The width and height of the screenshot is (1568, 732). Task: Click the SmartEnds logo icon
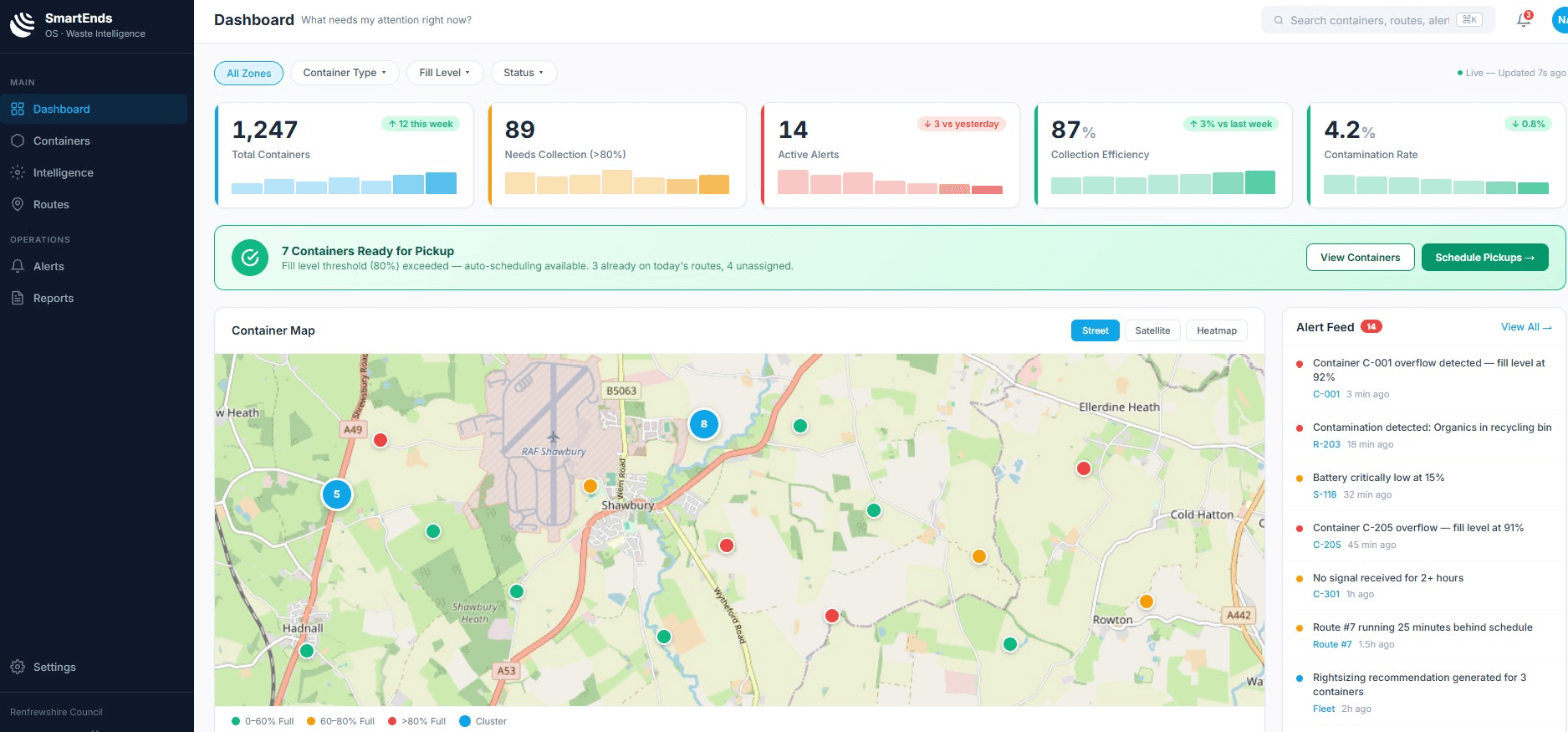click(x=23, y=24)
